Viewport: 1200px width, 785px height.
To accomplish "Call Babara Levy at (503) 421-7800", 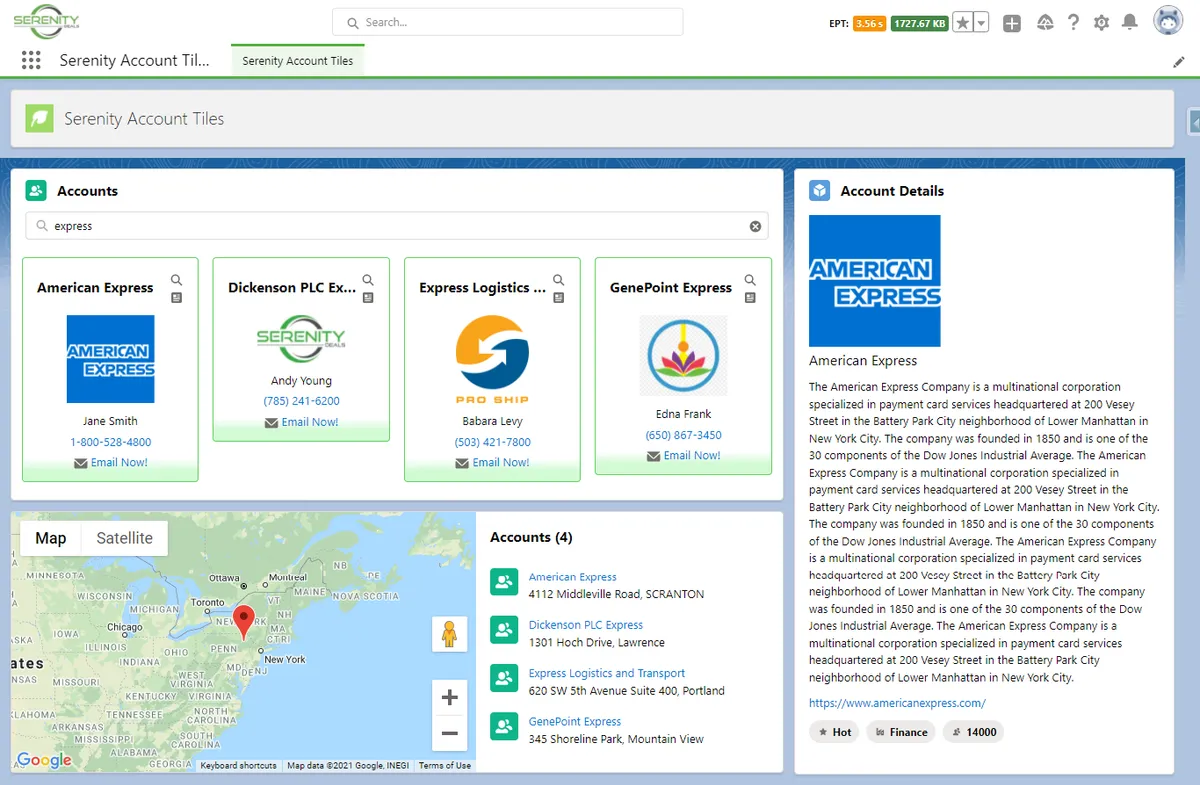I will click(492, 442).
